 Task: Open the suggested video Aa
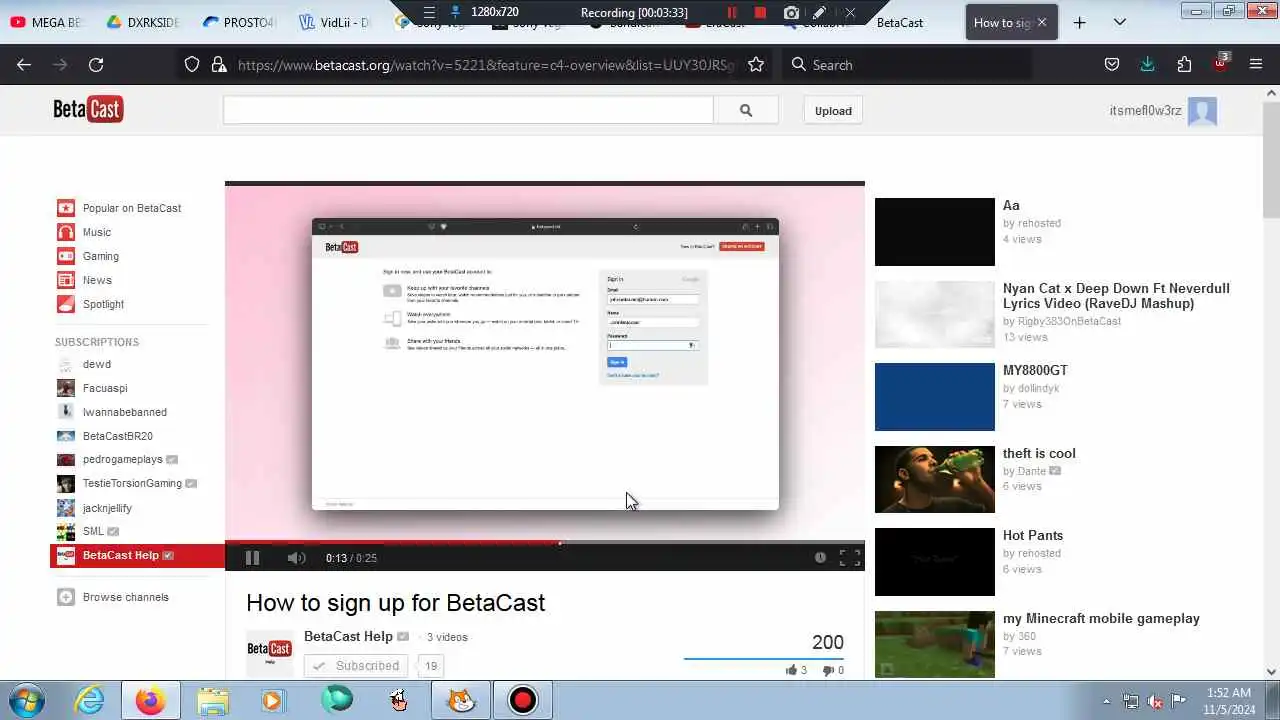[x=1011, y=205]
